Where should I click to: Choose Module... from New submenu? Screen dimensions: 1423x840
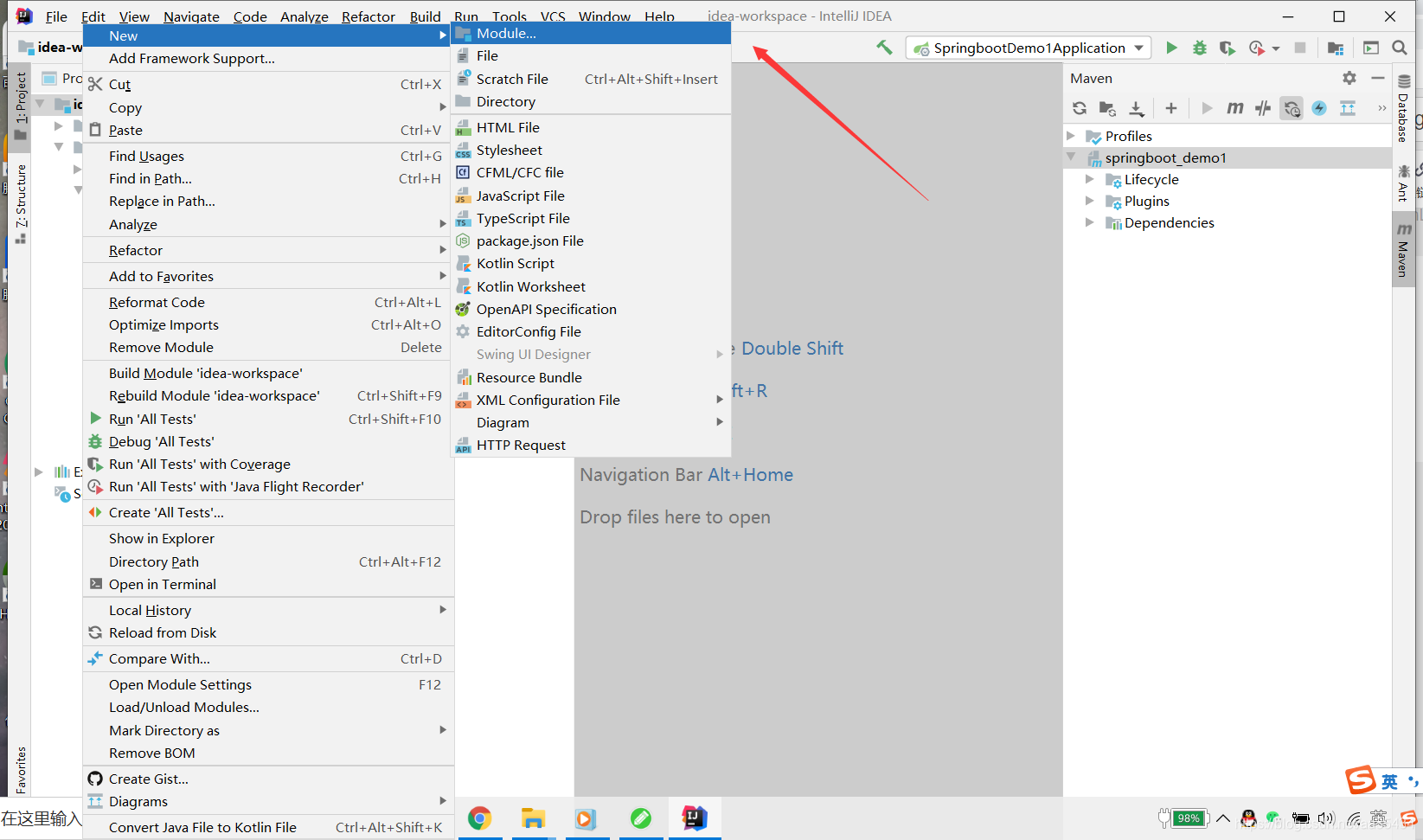[592, 33]
